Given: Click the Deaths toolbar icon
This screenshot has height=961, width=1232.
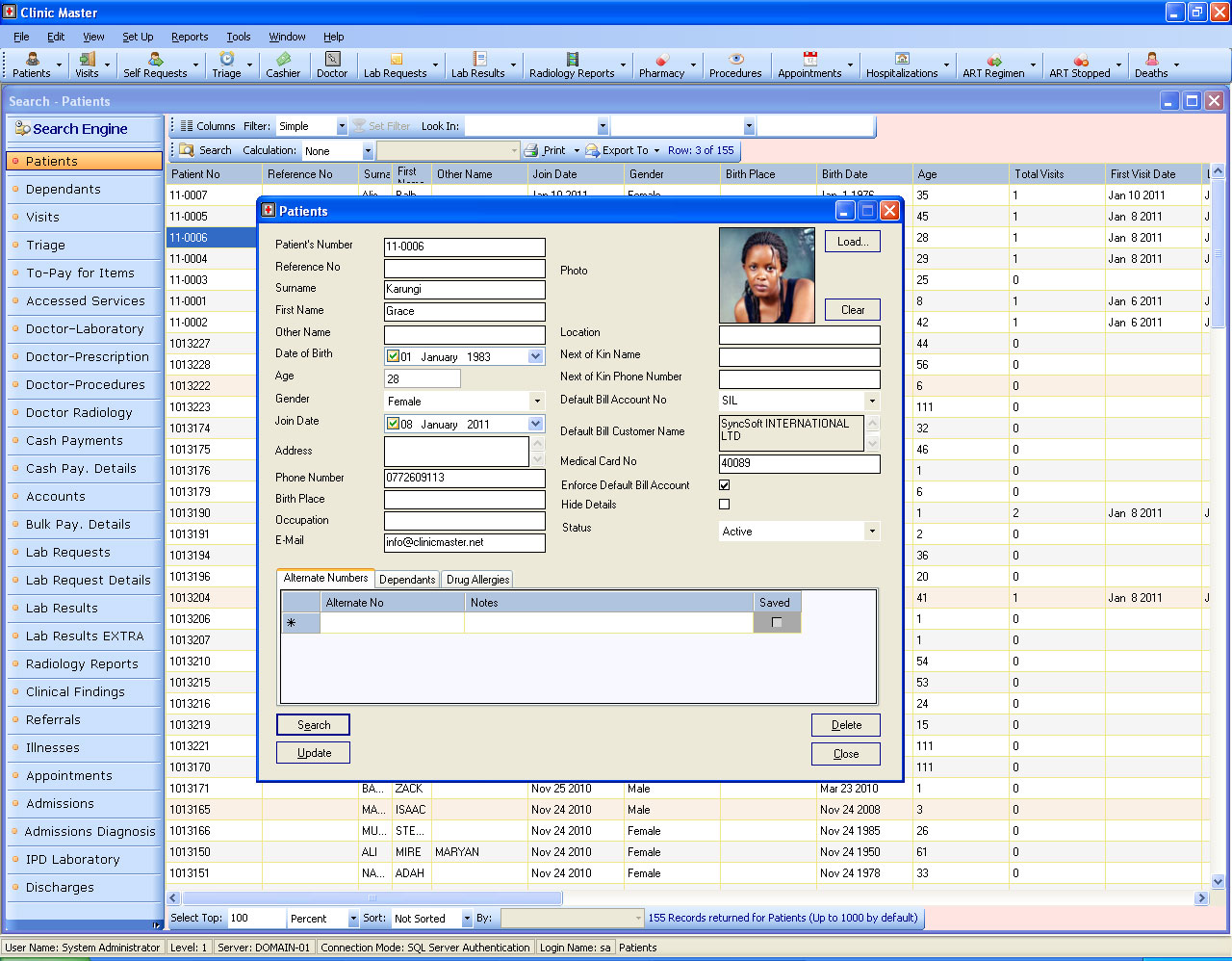Looking at the screenshot, I should pyautogui.click(x=1151, y=65).
